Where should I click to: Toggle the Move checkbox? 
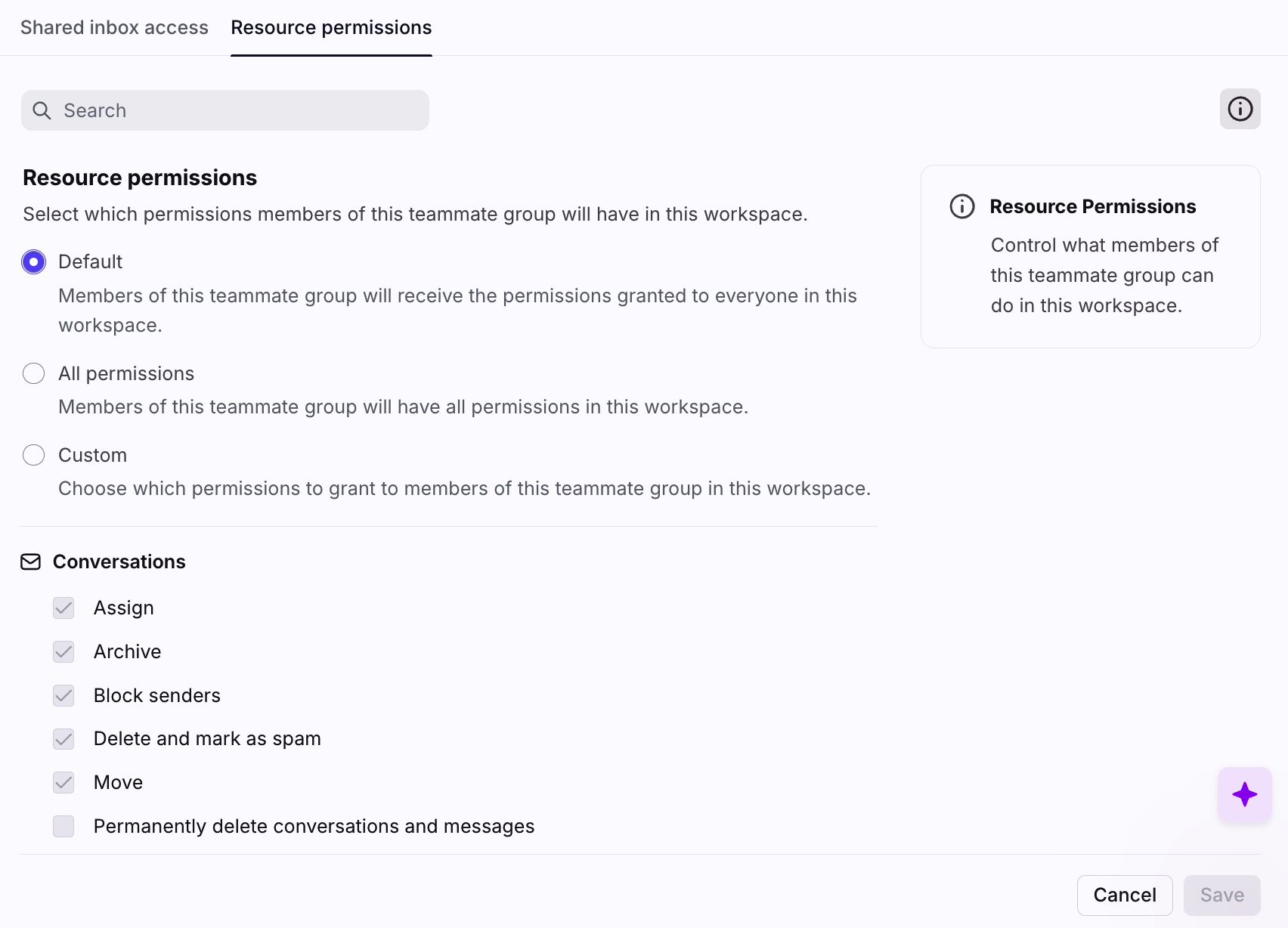[x=63, y=783]
